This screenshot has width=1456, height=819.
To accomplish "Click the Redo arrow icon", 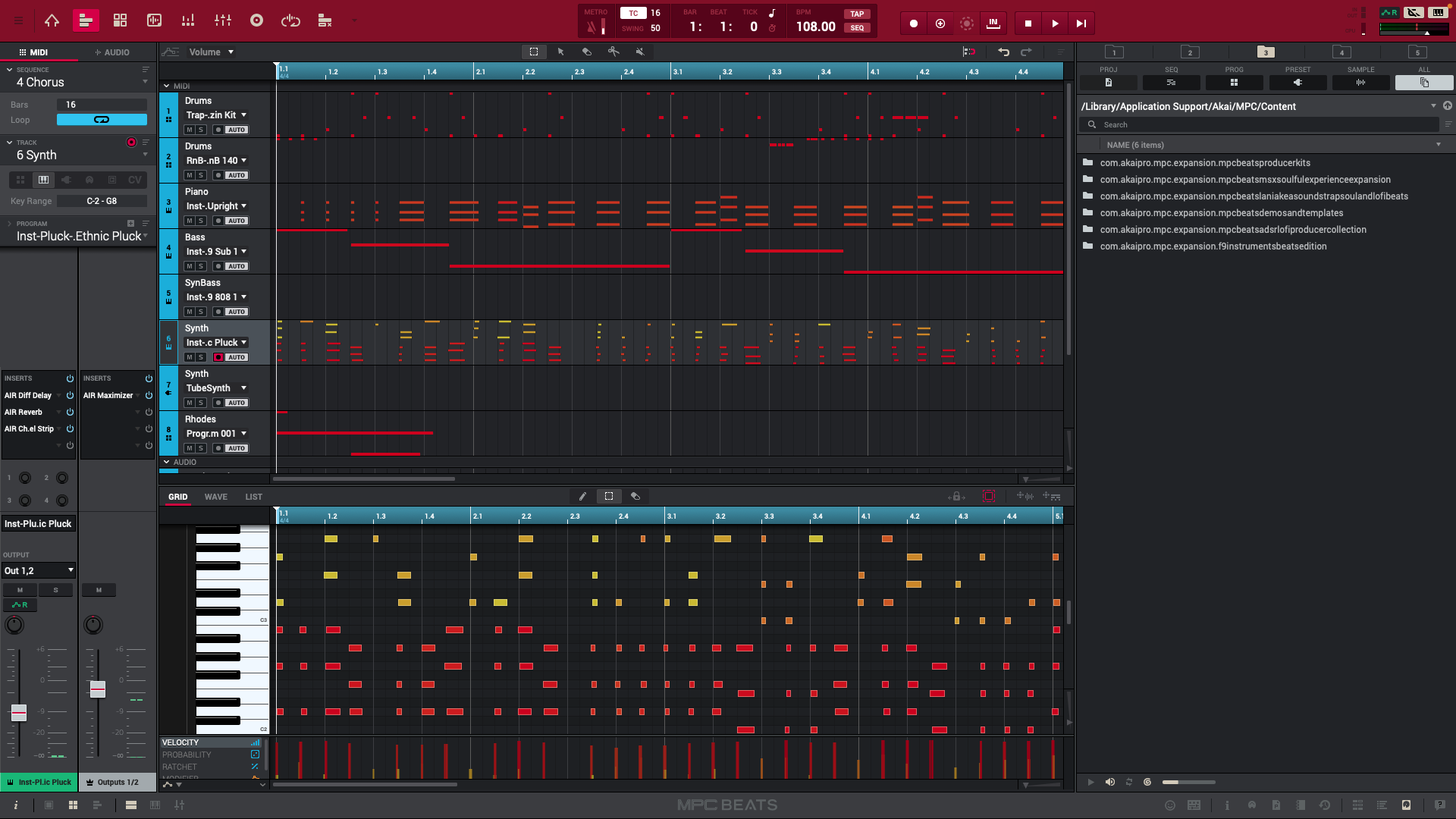I will click(x=1026, y=52).
